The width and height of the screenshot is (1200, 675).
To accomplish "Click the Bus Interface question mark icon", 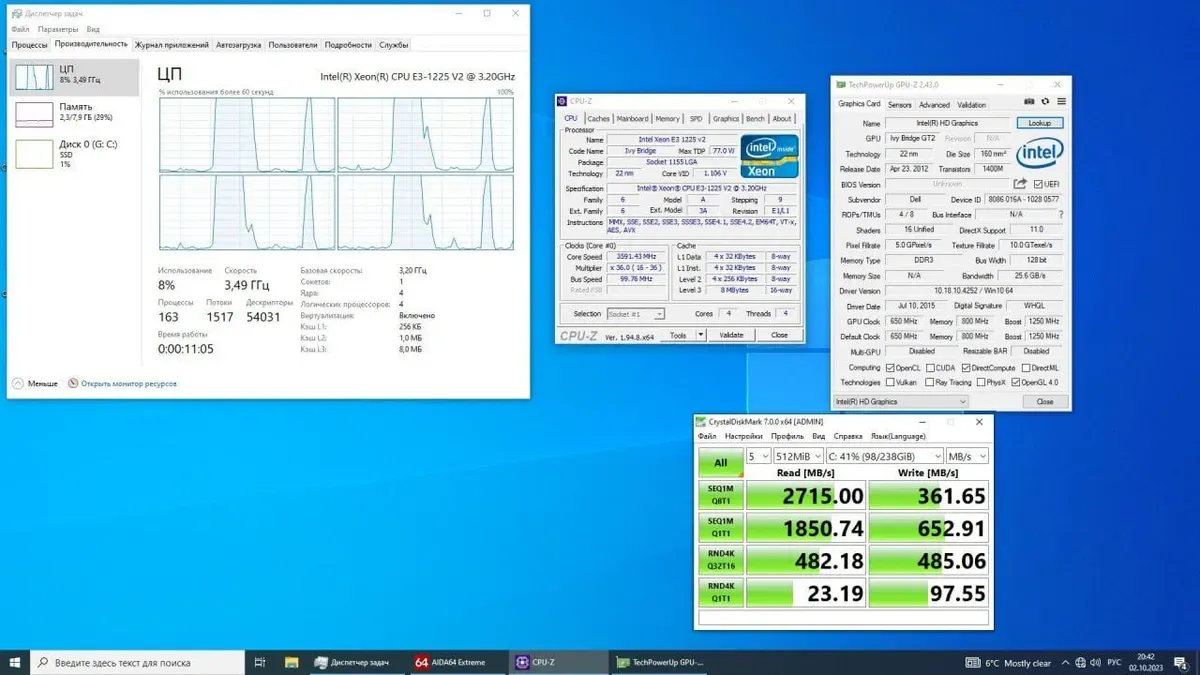I will tap(1061, 215).
